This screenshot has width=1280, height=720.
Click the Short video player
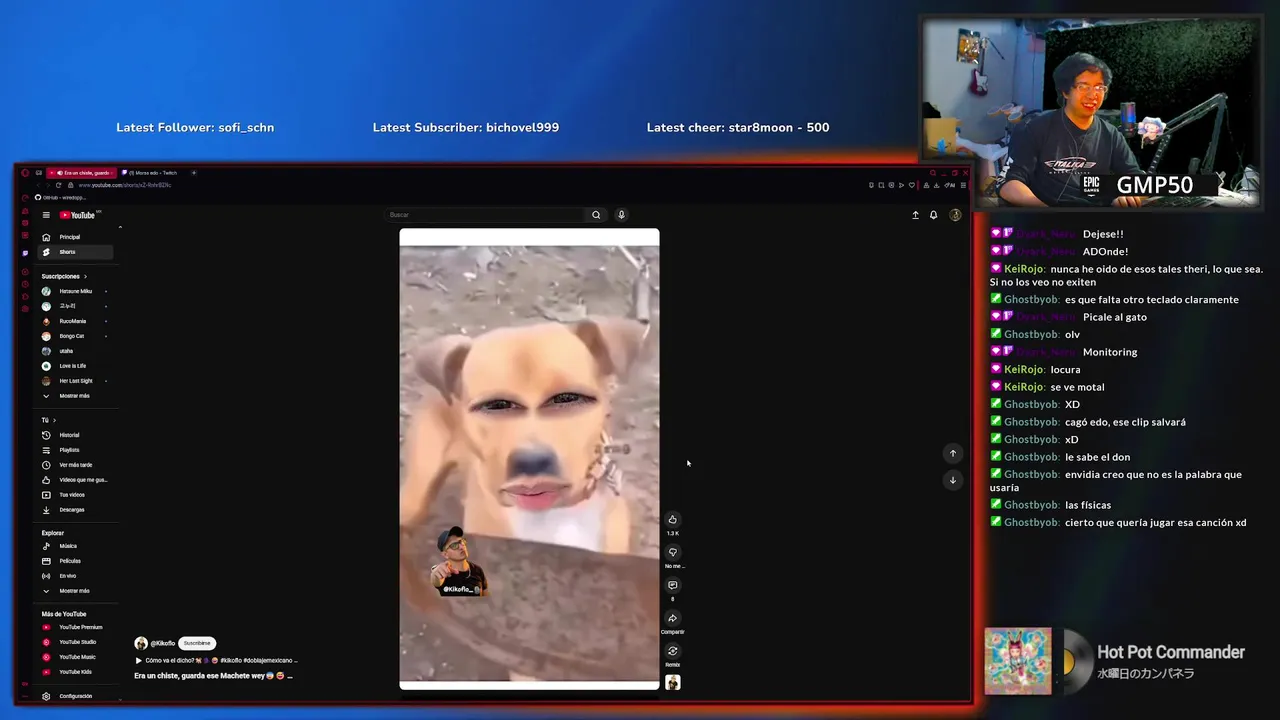click(x=529, y=459)
